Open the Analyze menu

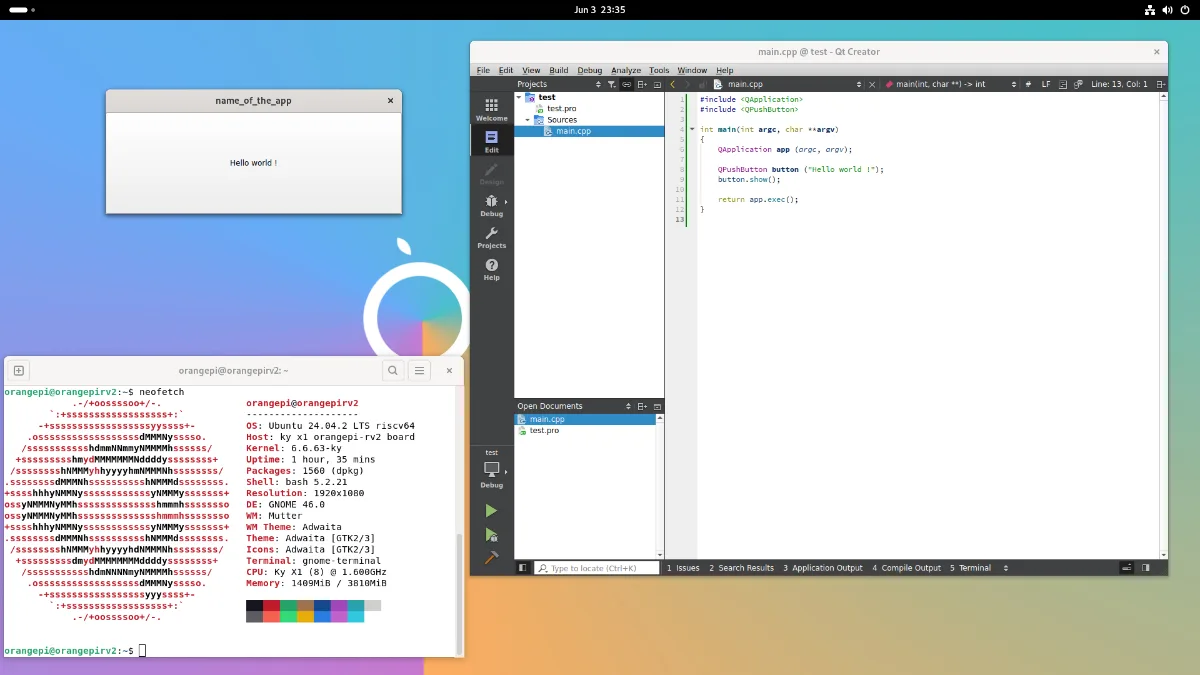[626, 70]
